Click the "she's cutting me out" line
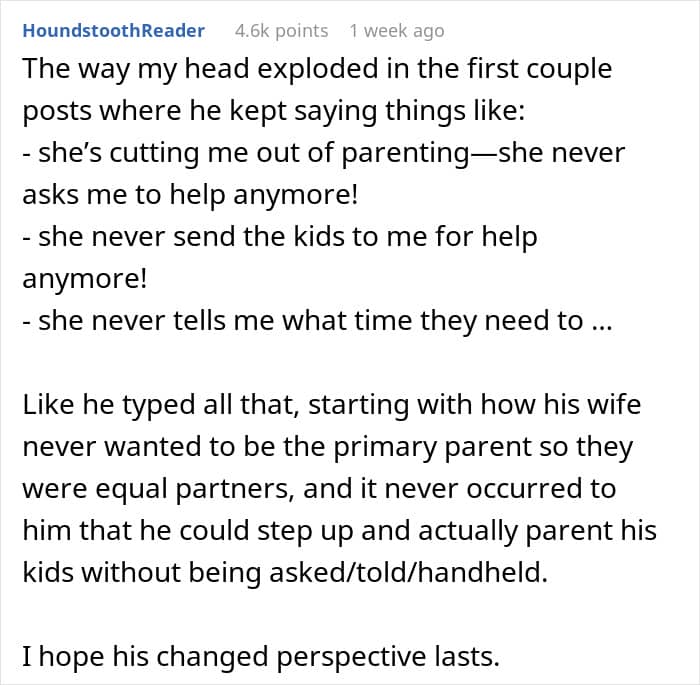700x685 pixels. point(323,155)
